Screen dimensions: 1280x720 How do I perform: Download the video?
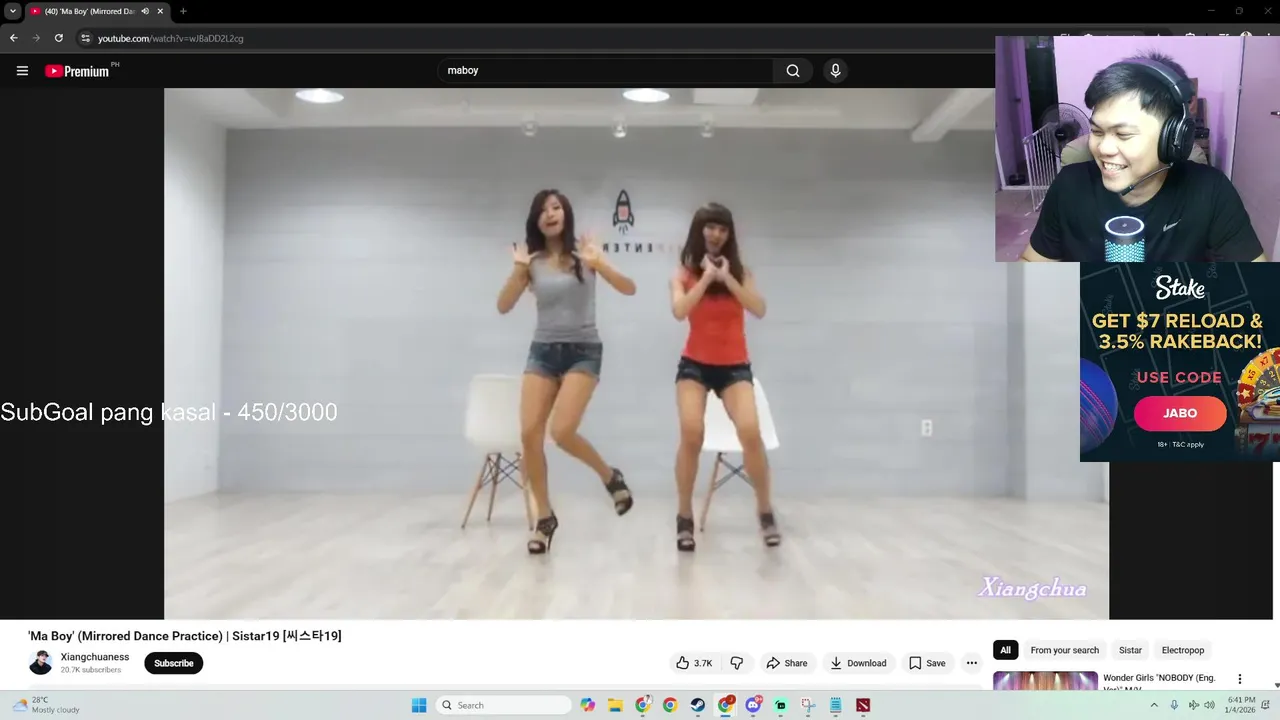point(858,663)
